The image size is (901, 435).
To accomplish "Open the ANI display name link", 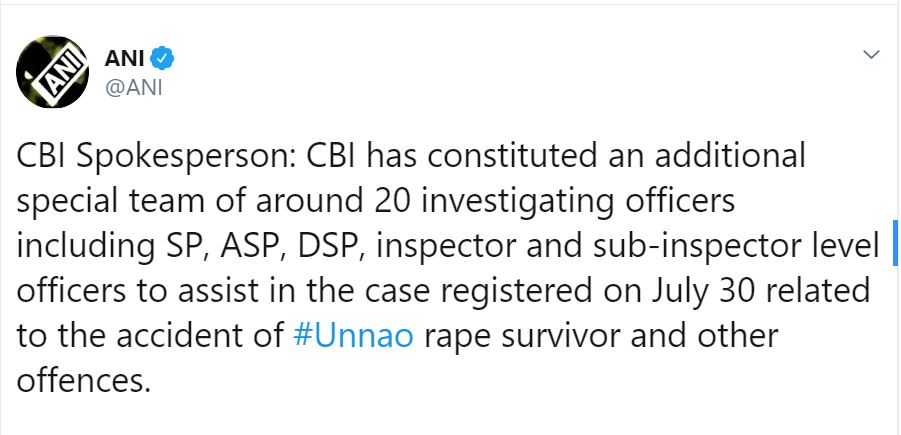I will 124,58.
